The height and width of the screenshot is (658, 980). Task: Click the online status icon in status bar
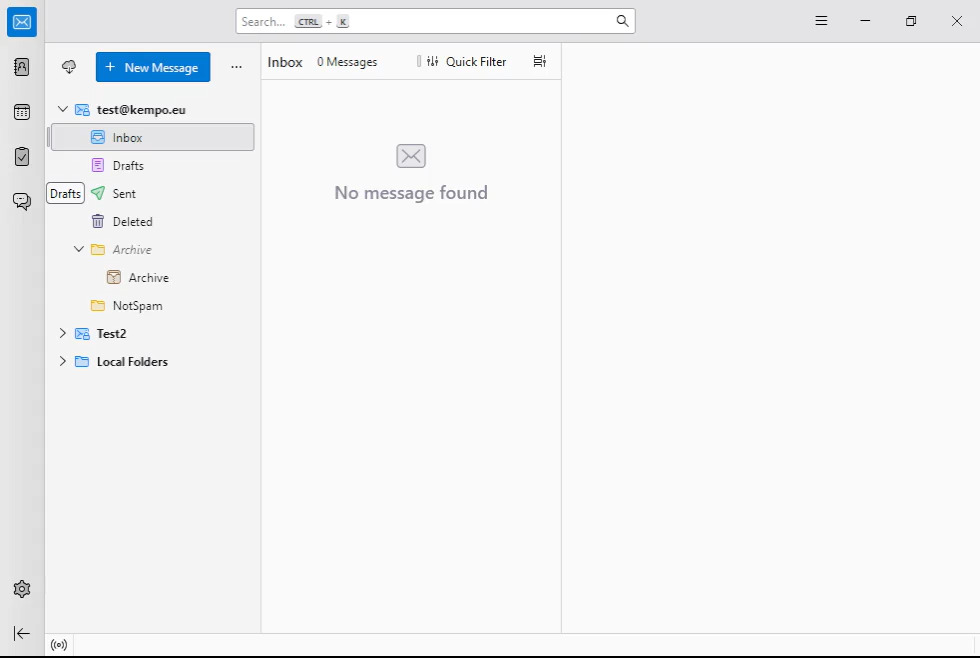(59, 645)
